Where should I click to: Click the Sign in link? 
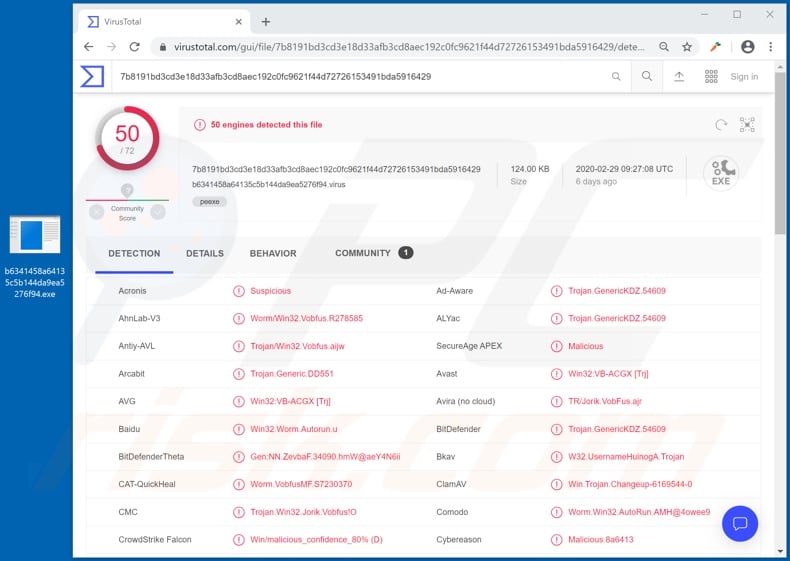point(744,77)
